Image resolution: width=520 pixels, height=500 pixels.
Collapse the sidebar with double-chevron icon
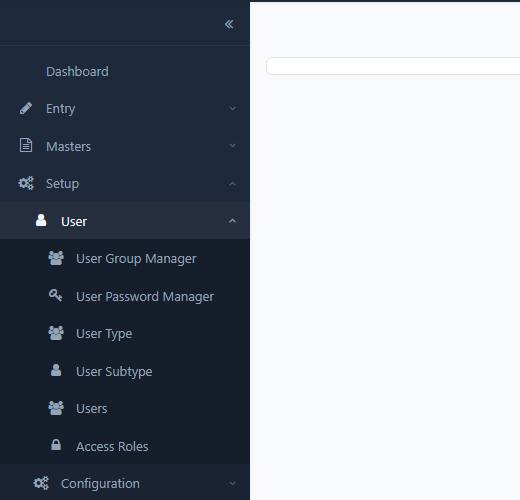[229, 24]
